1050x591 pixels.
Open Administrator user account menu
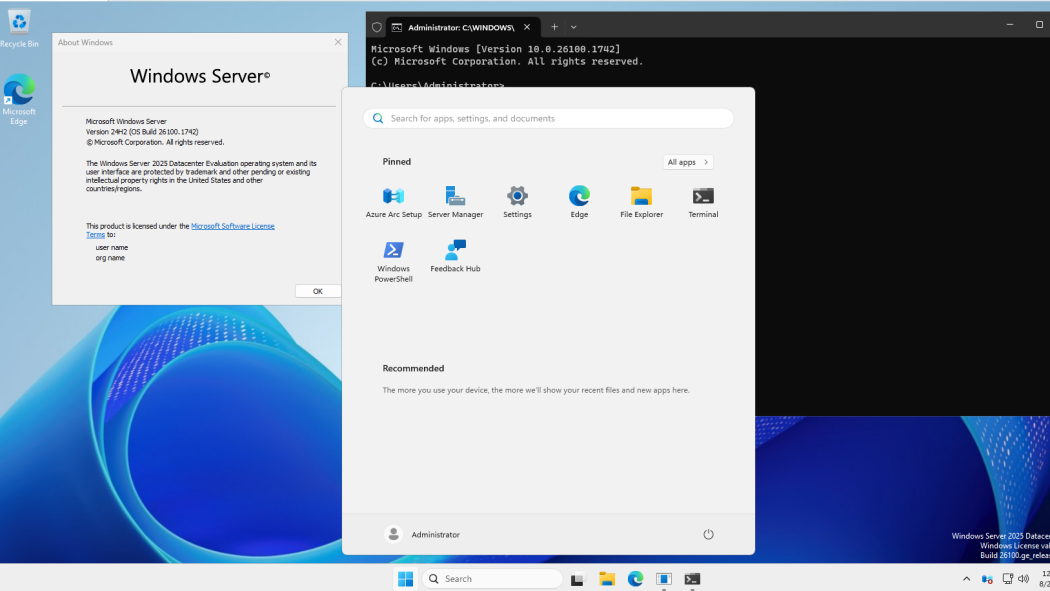click(423, 534)
